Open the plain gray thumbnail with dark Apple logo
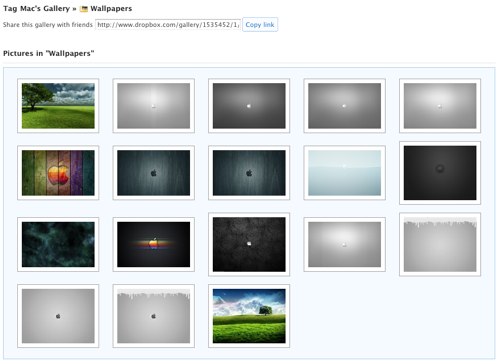This screenshot has width=500, height=364. coord(58,316)
